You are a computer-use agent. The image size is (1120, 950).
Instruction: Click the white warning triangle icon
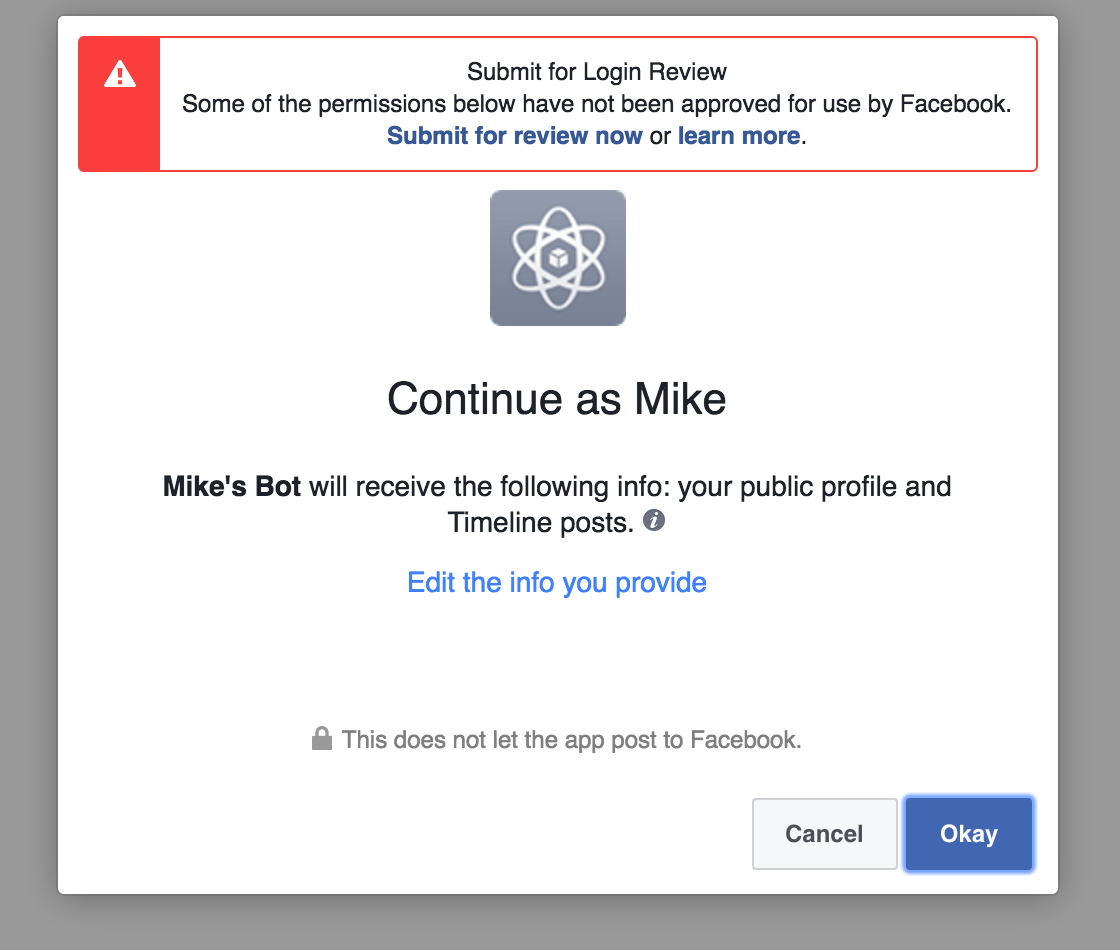click(x=120, y=74)
